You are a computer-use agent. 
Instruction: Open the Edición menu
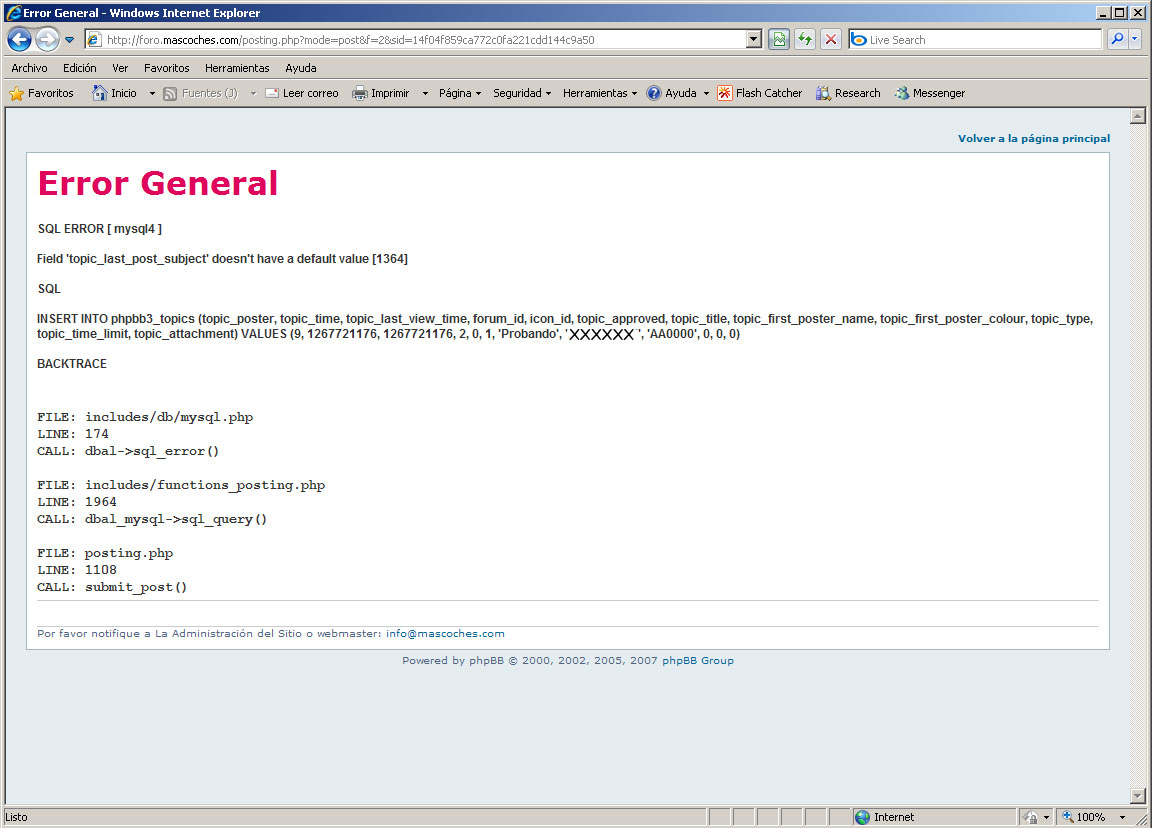[x=79, y=68]
